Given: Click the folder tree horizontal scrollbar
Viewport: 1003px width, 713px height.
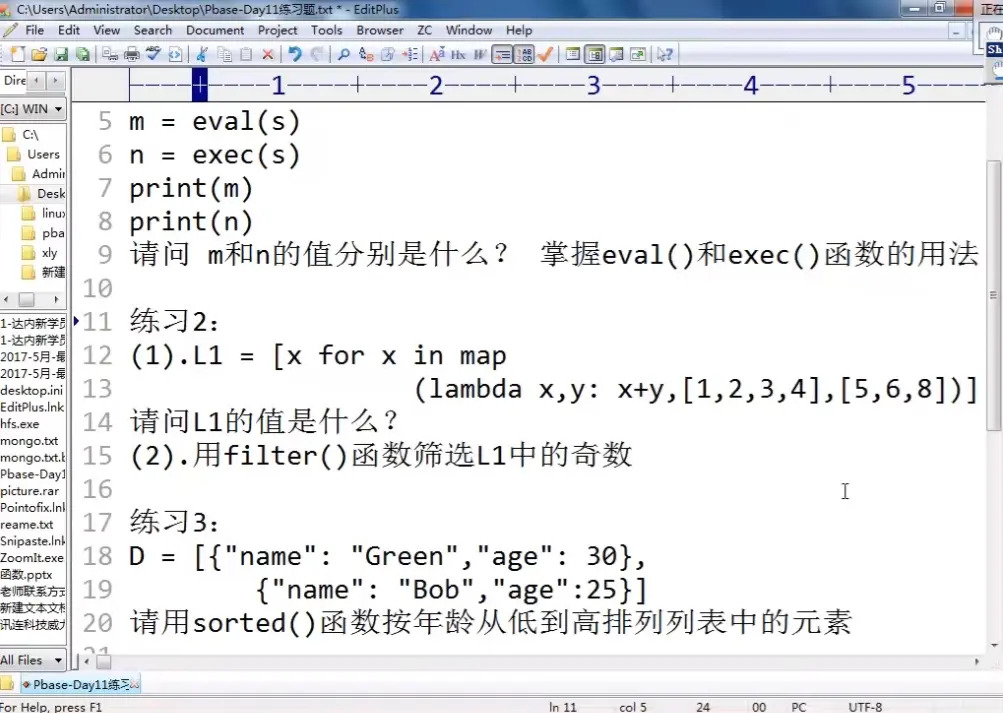Looking at the screenshot, I should point(33,299).
